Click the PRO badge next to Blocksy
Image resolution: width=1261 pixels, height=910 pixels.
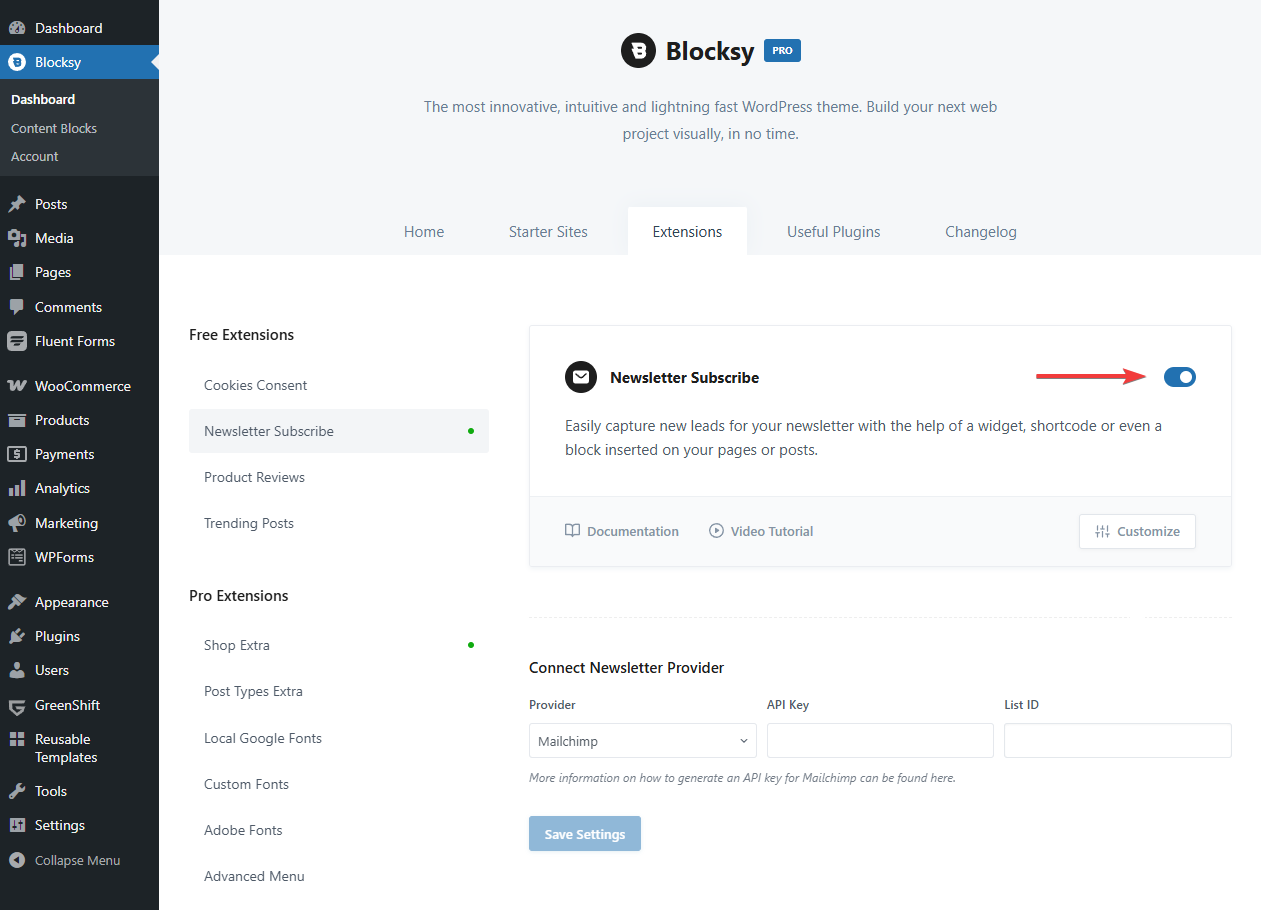coord(782,50)
